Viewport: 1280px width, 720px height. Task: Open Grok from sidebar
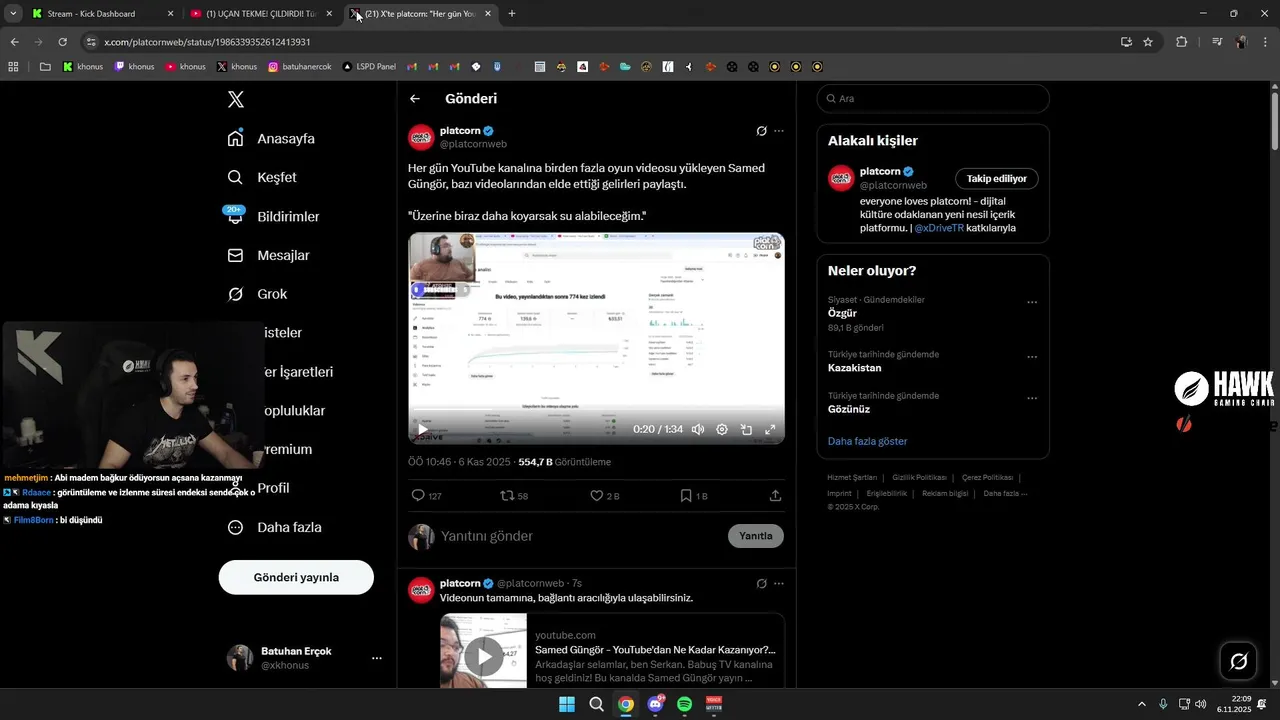click(x=257, y=294)
